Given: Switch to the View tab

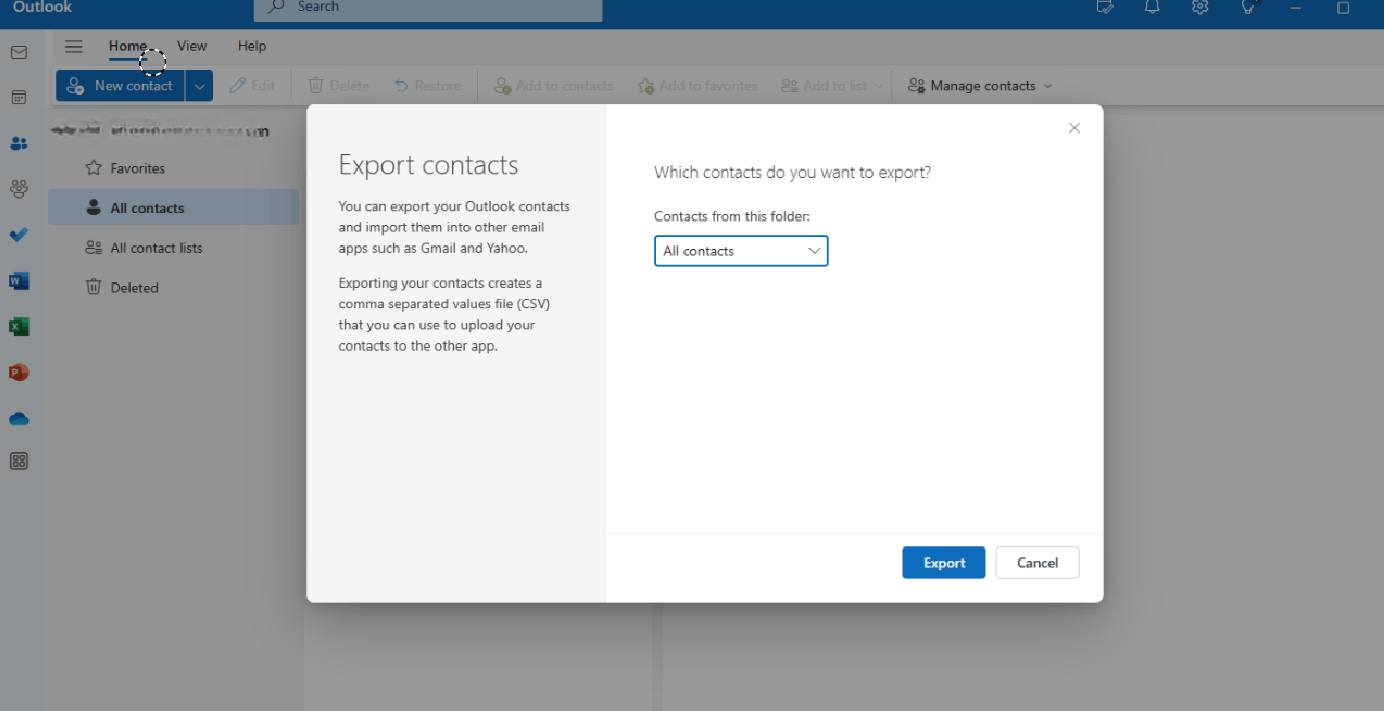Looking at the screenshot, I should point(191,46).
